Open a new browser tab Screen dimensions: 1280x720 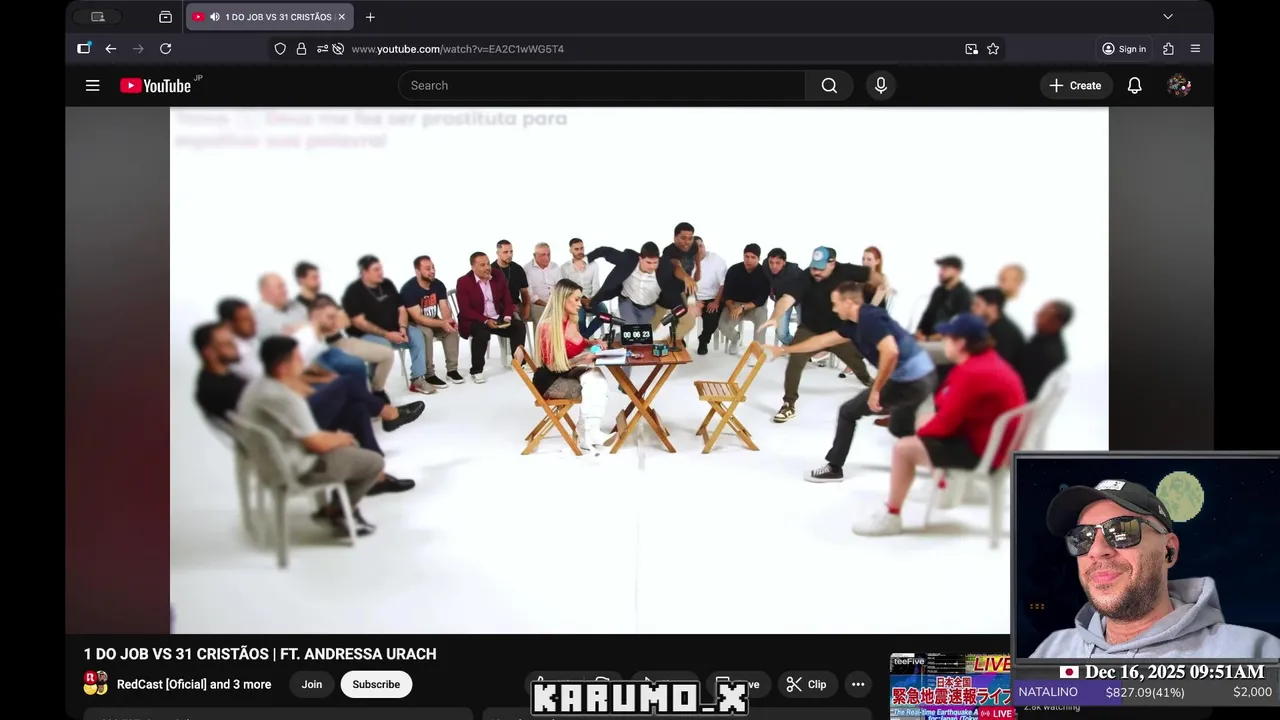tap(370, 17)
